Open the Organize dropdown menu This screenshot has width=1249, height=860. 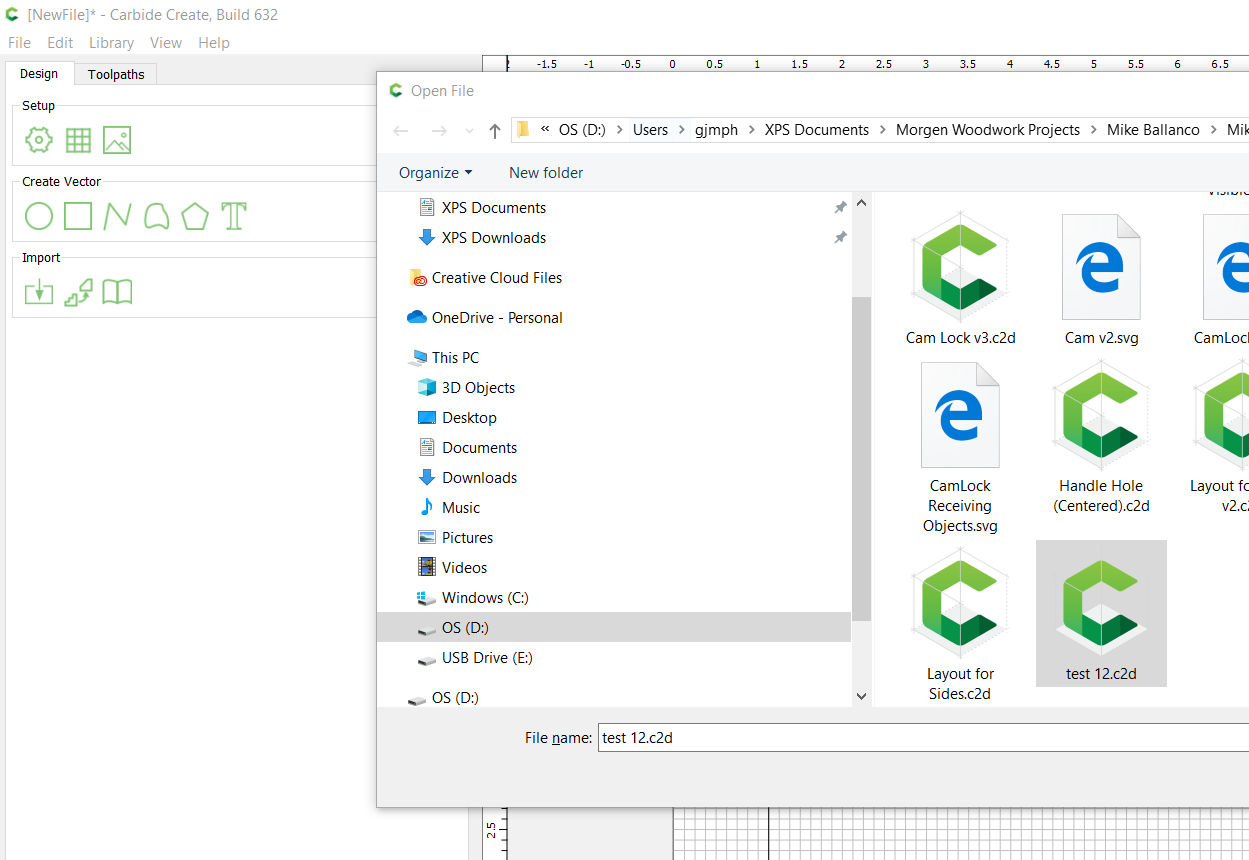(x=435, y=173)
